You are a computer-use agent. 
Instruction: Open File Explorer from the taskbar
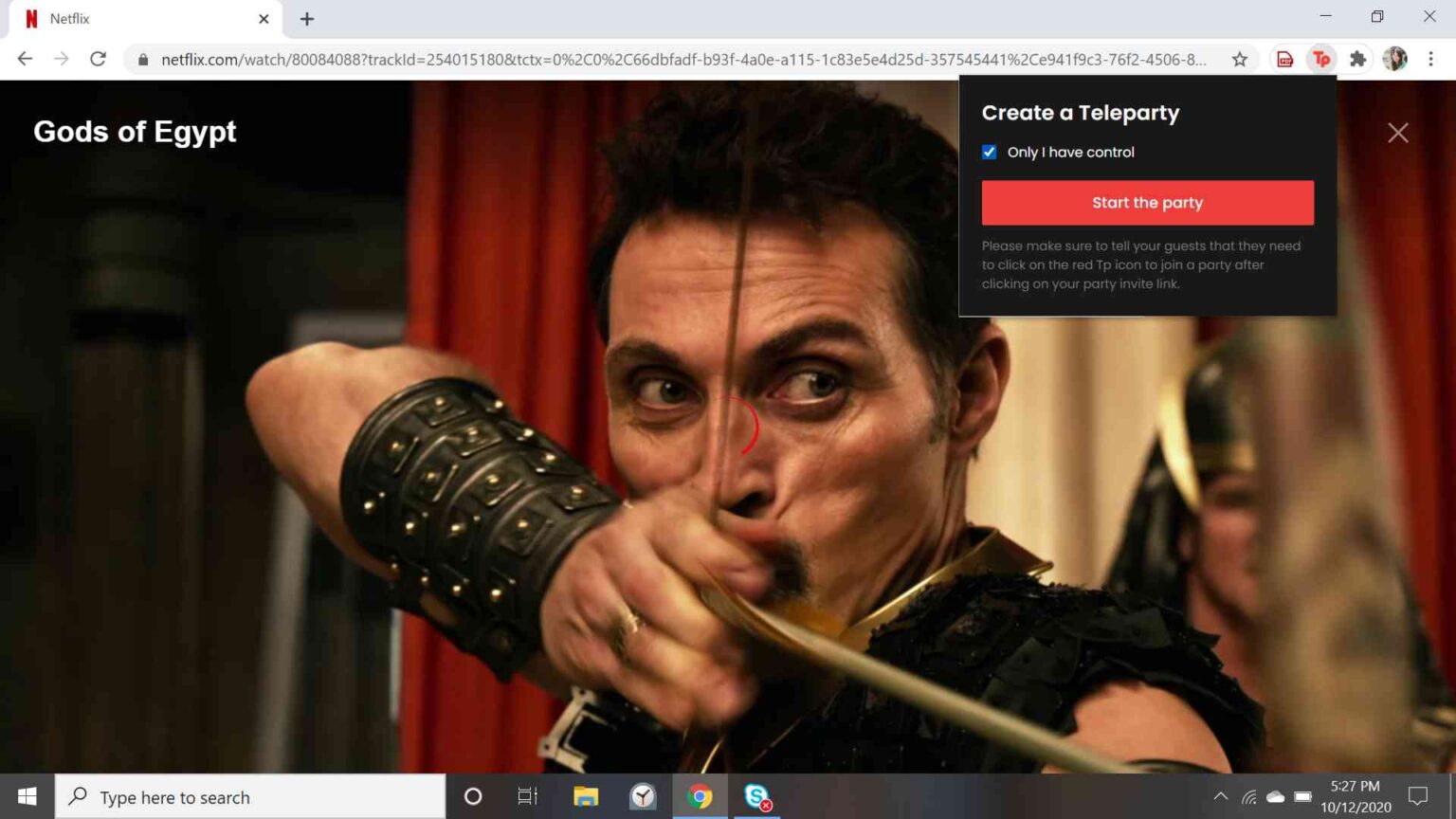pyautogui.click(x=586, y=797)
